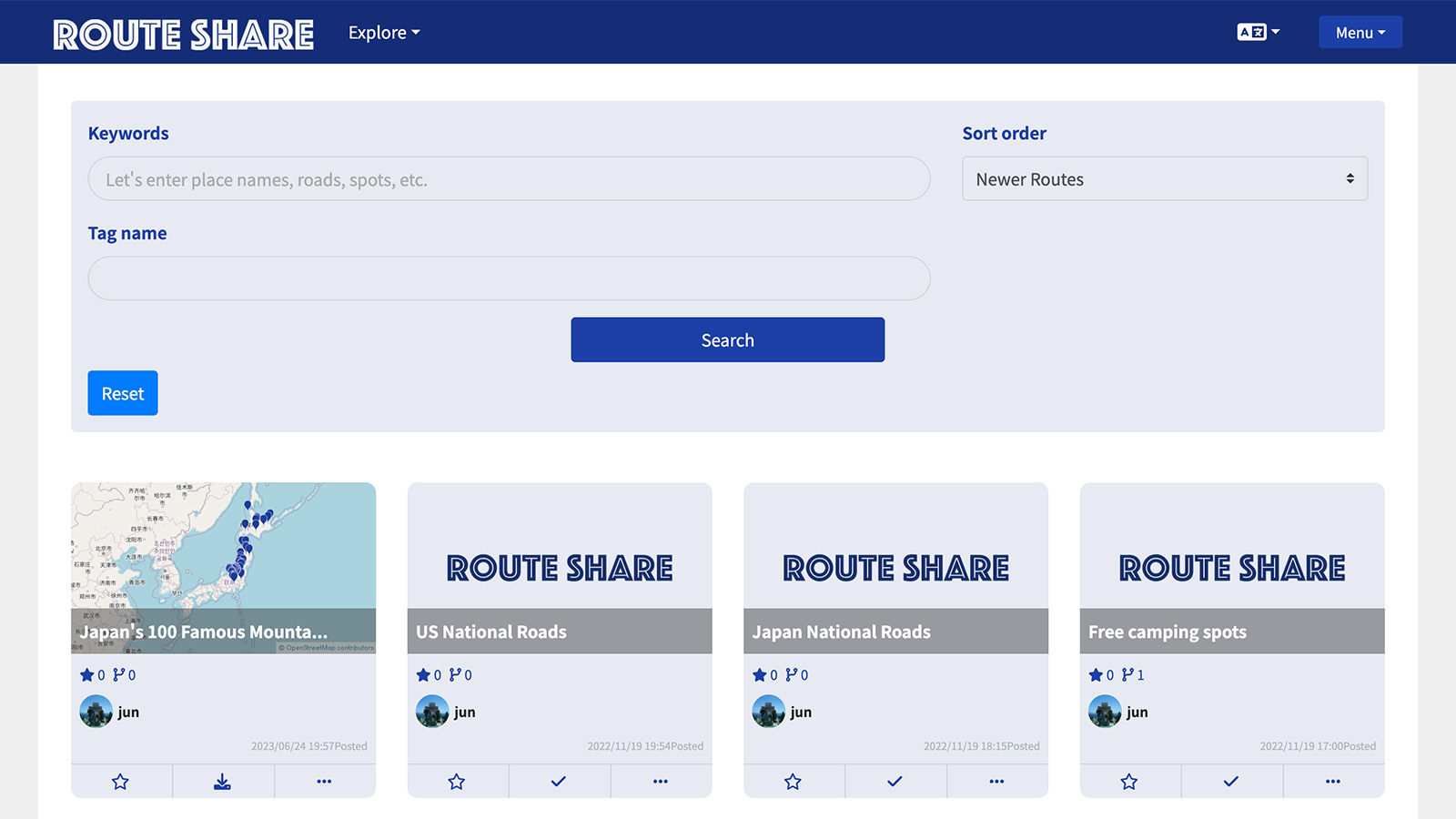Screen dimensions: 1456x819
Task: Click the '2022/11/19 18:15Posted' timestamp
Action: coord(982,746)
